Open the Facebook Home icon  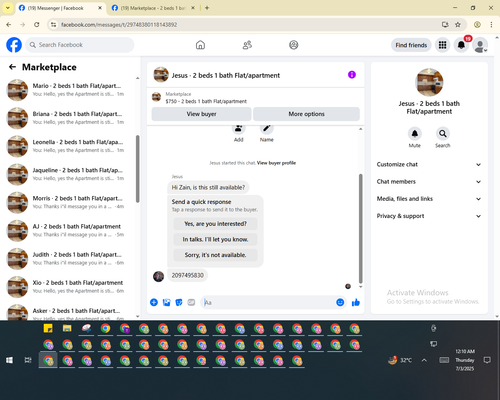coord(200,45)
